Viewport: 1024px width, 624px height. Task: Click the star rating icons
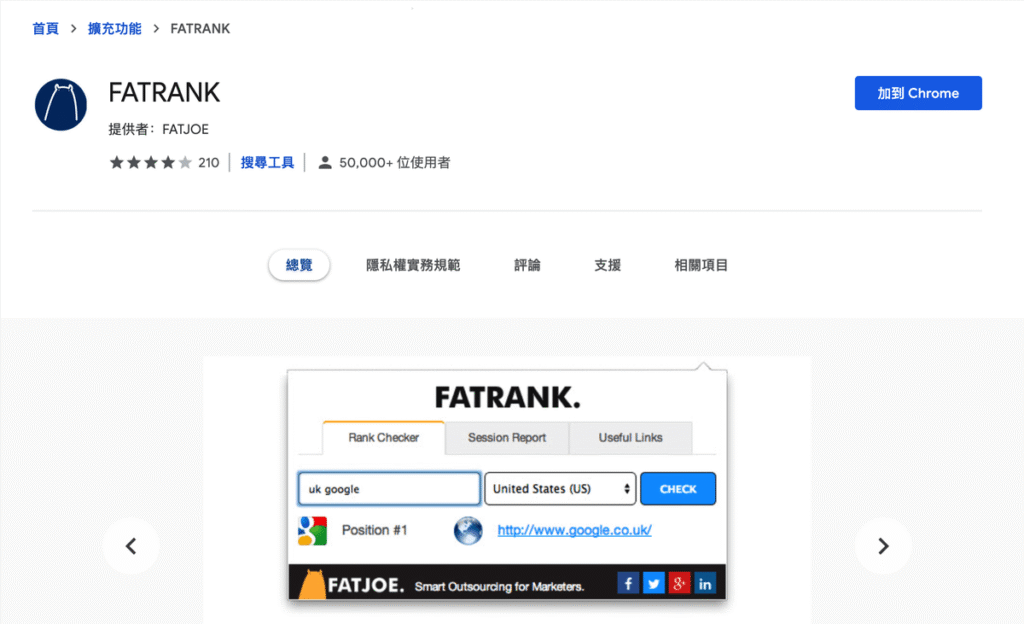pyautogui.click(x=151, y=163)
